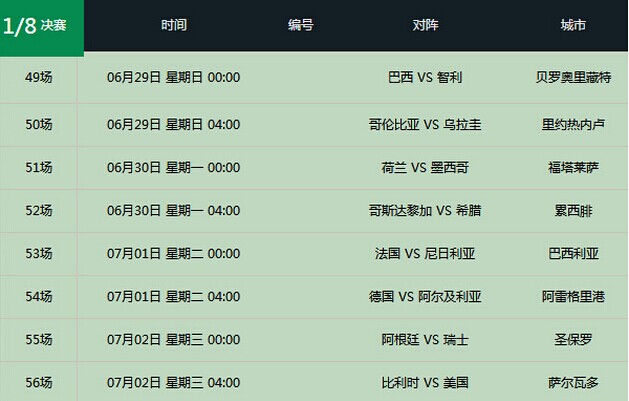Screen dimensions: 629x401
Task: Click the city 圣保罗
Action: click(x=573, y=339)
